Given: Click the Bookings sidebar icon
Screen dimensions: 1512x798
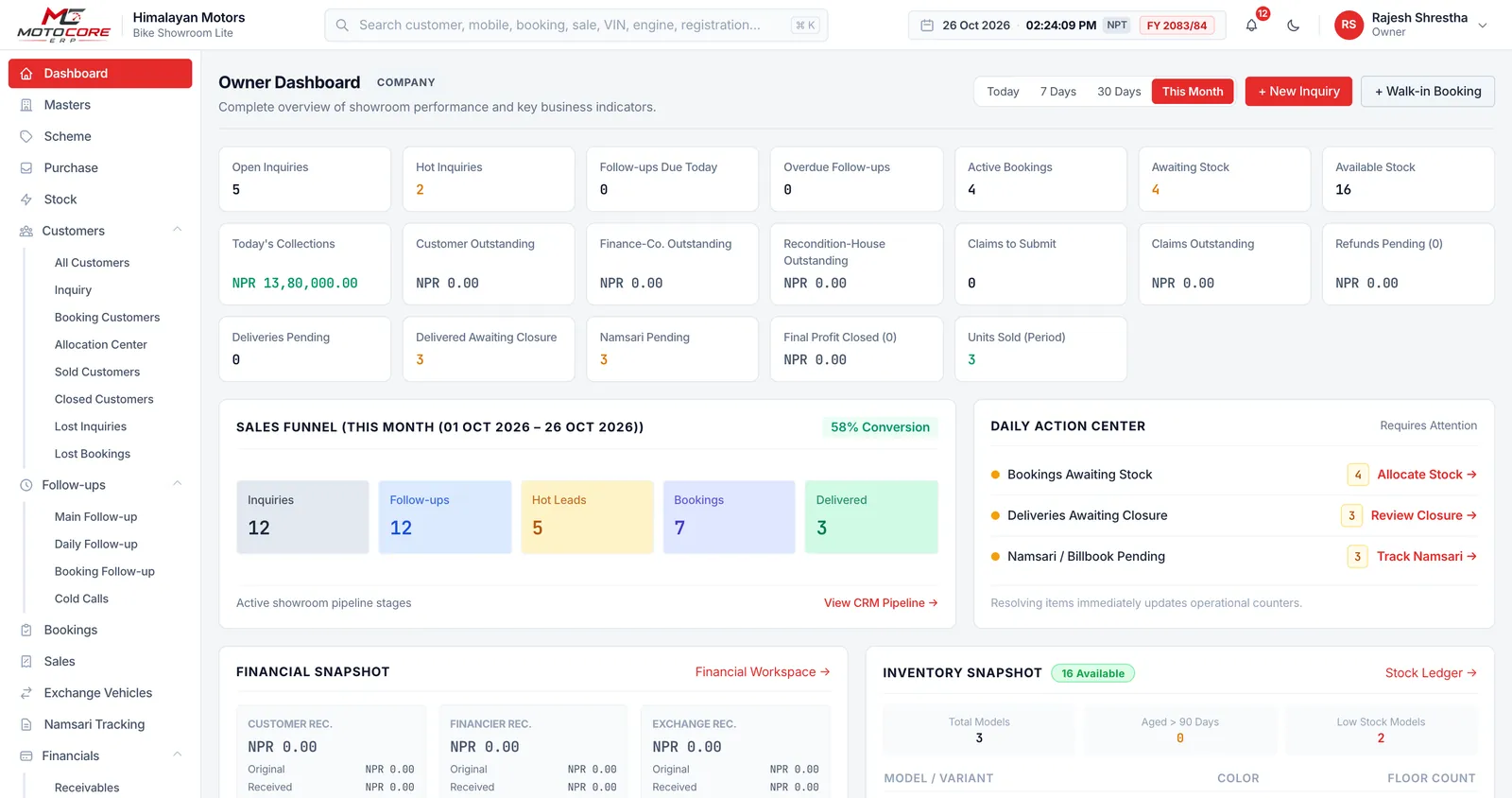Looking at the screenshot, I should click(26, 630).
